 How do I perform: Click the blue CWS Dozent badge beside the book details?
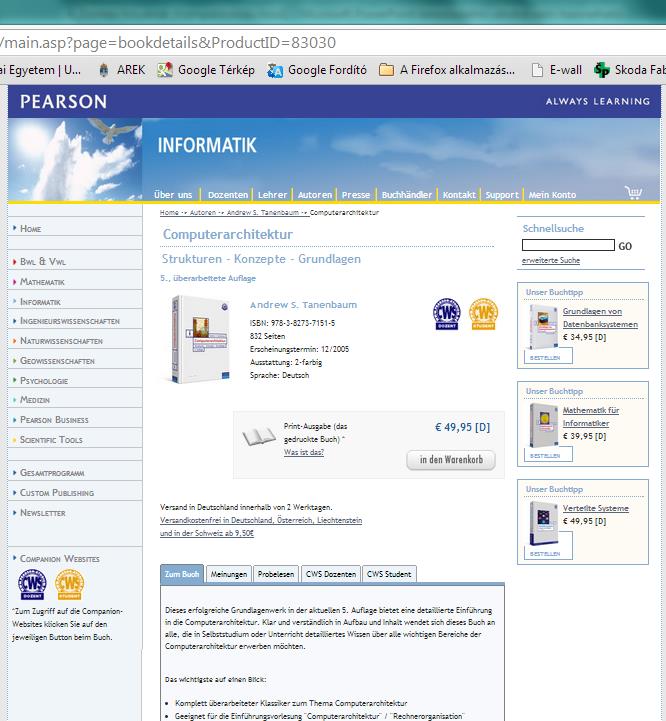[447, 314]
